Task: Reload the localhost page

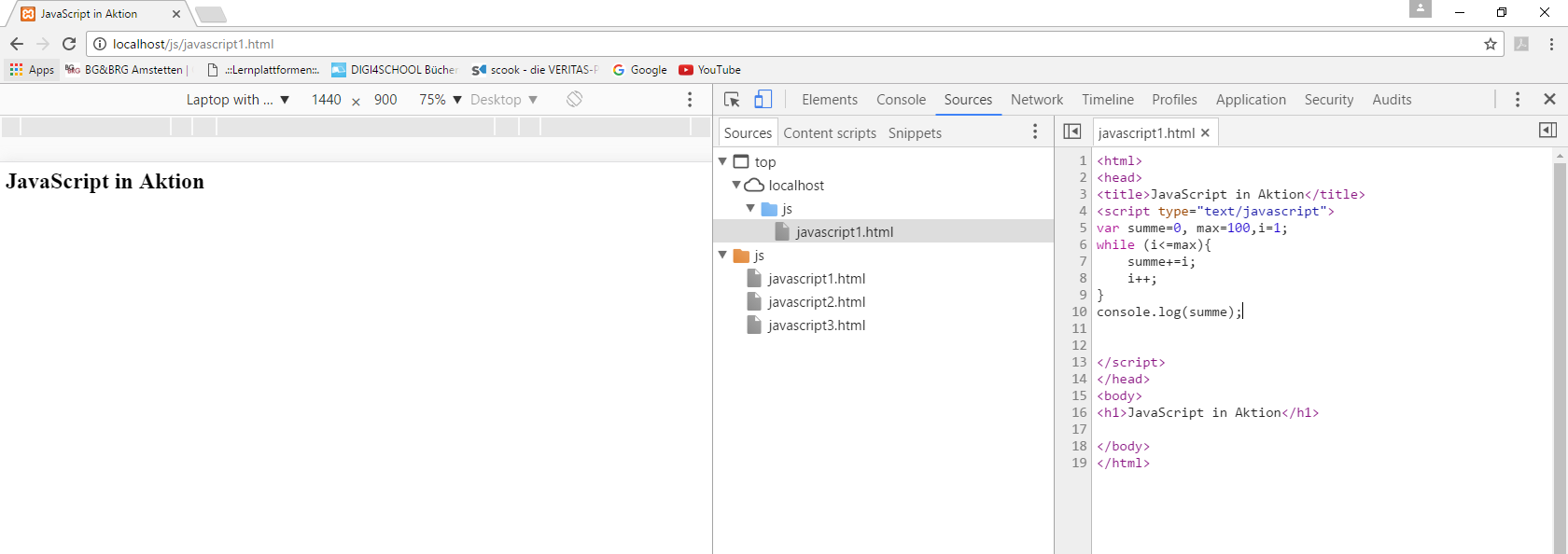Action: 69,44
